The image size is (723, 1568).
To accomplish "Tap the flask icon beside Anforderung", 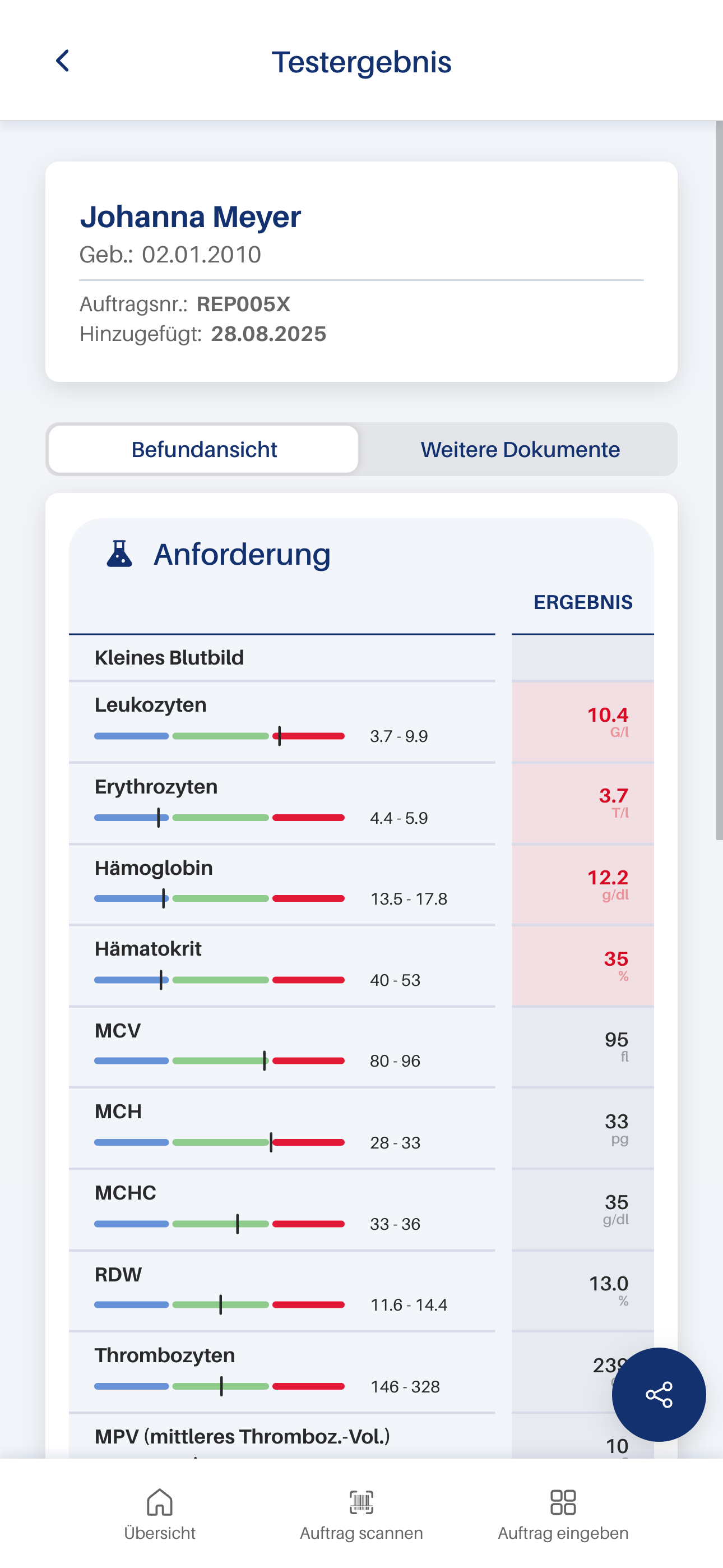I will (x=119, y=554).
